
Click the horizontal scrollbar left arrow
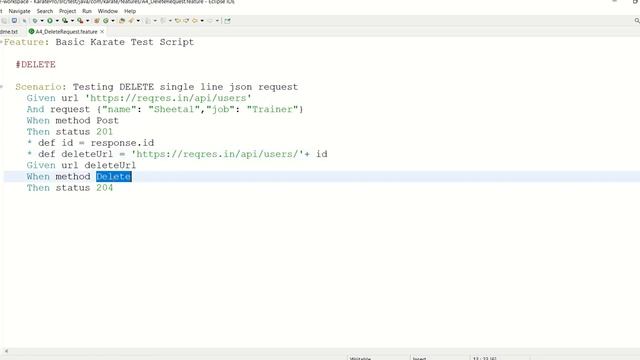point(6,351)
